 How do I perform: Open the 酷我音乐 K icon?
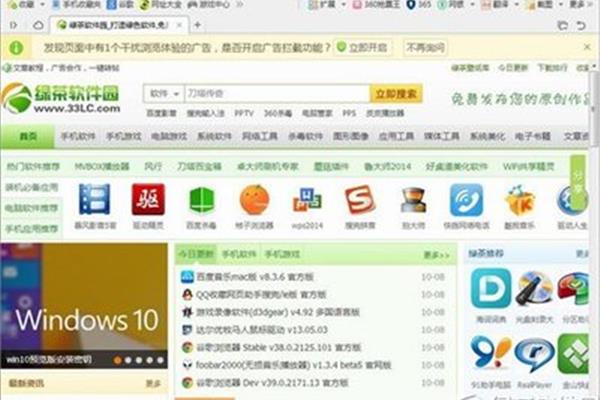[520, 200]
